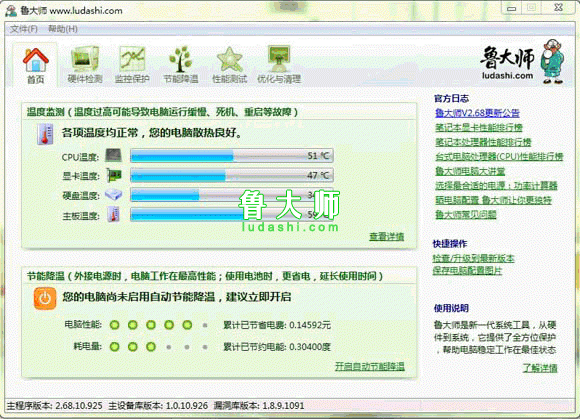Open the 优化与清理 icon
This screenshot has height=419, width=580.
pos(279,59)
